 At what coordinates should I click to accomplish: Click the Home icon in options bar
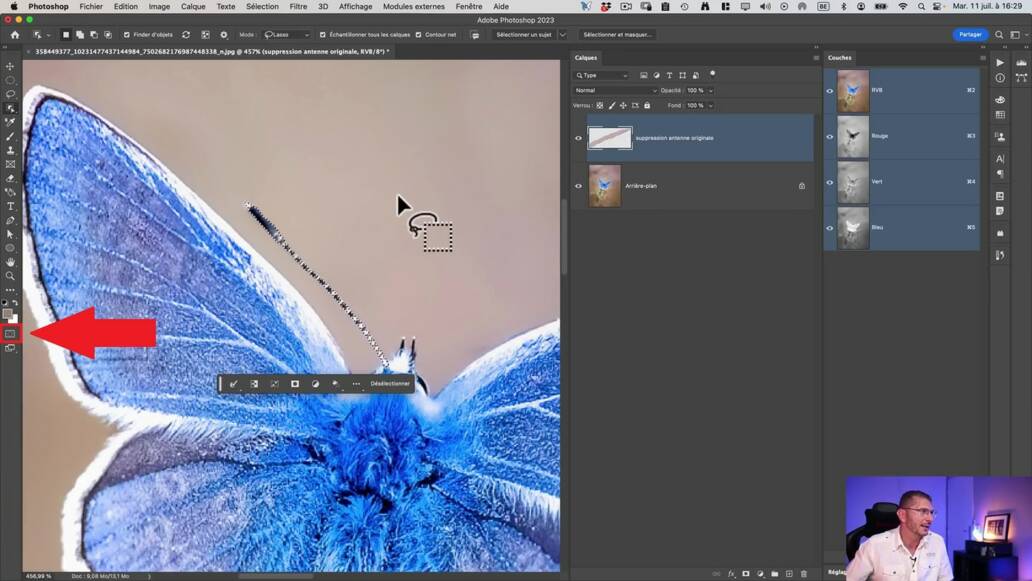pyautogui.click(x=14, y=35)
